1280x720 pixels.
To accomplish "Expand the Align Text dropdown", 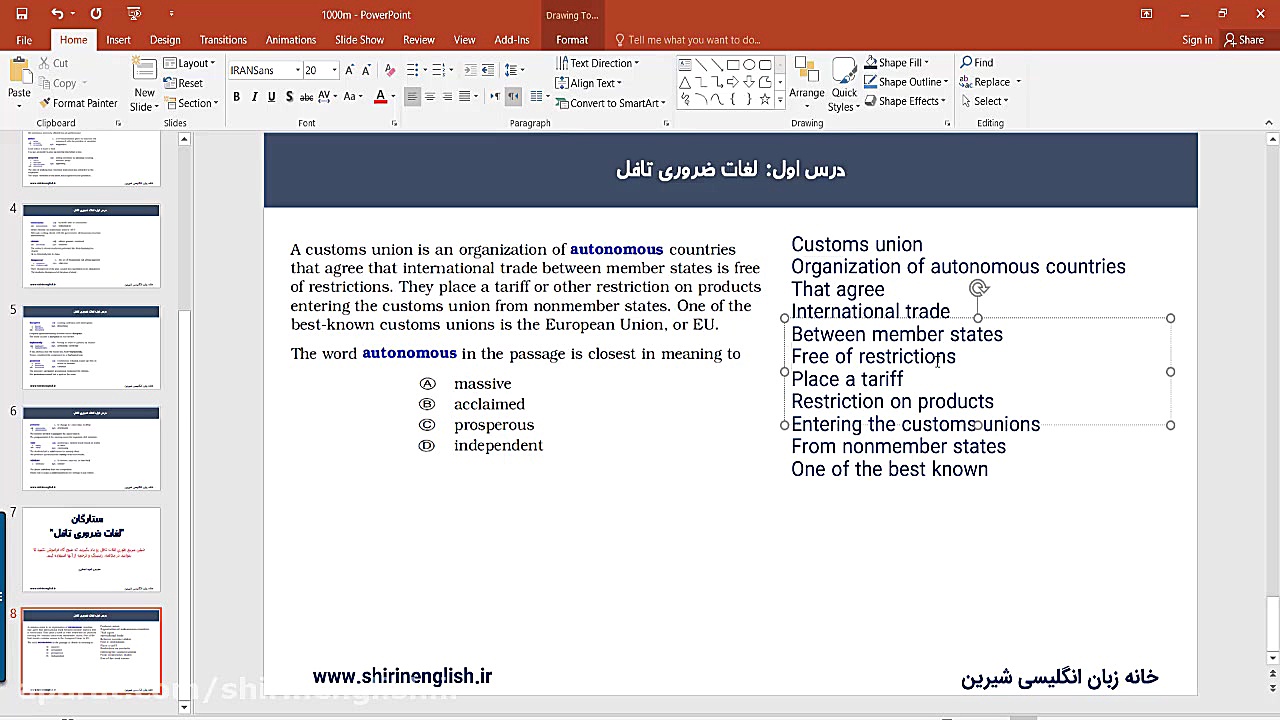I will point(590,83).
